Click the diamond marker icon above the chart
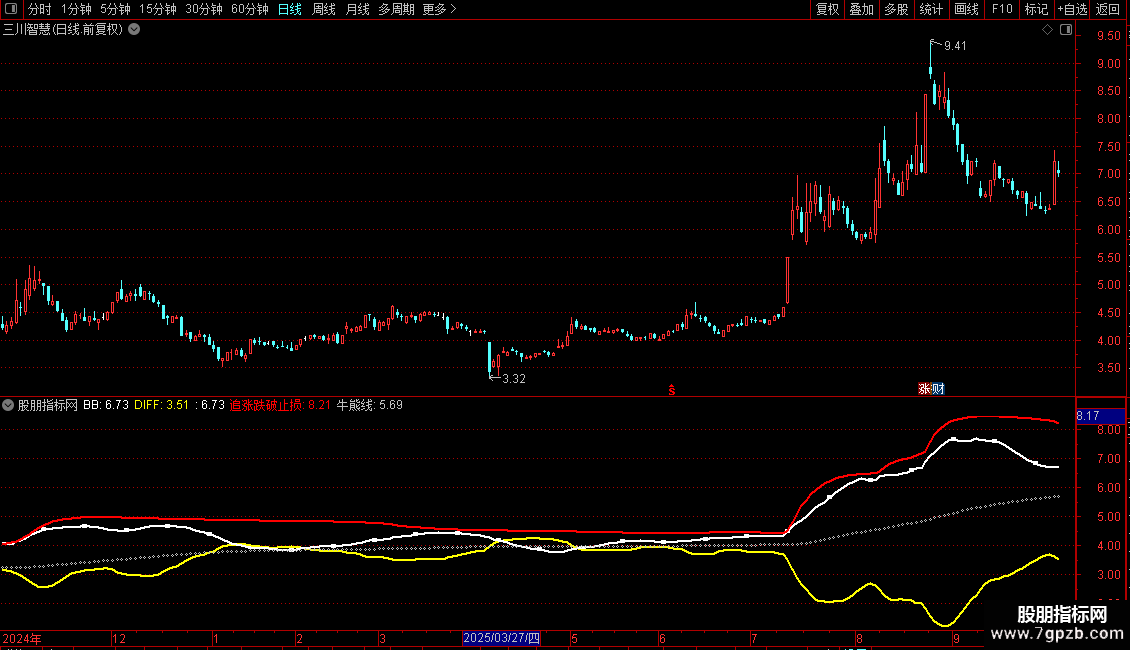The height and width of the screenshot is (650, 1130). (1047, 30)
